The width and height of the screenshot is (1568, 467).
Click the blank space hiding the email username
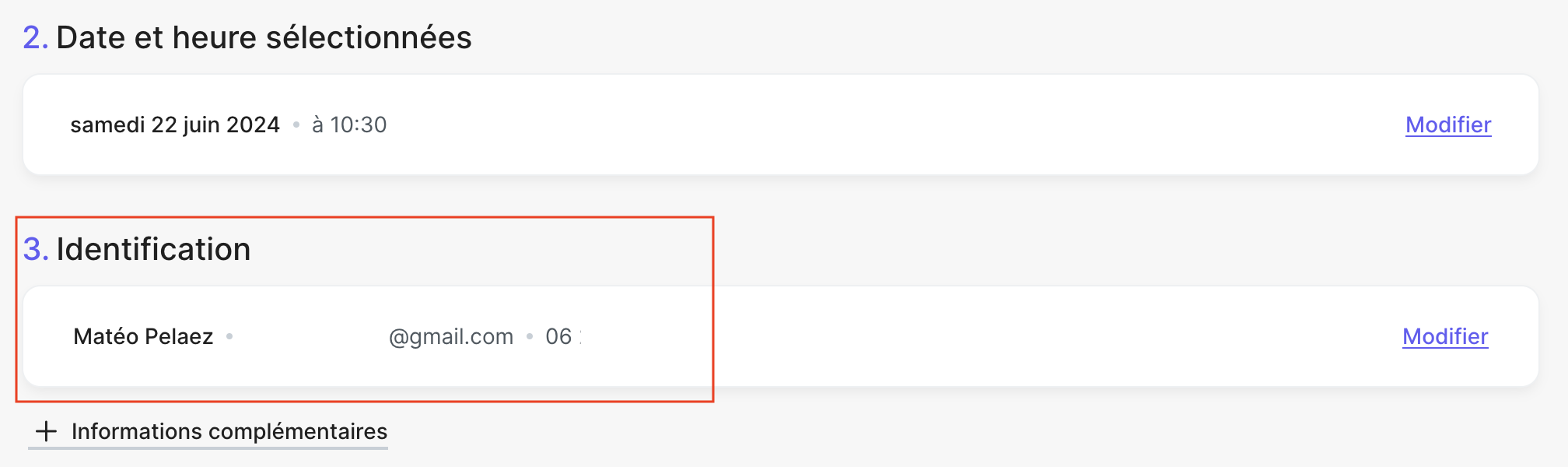(311, 336)
